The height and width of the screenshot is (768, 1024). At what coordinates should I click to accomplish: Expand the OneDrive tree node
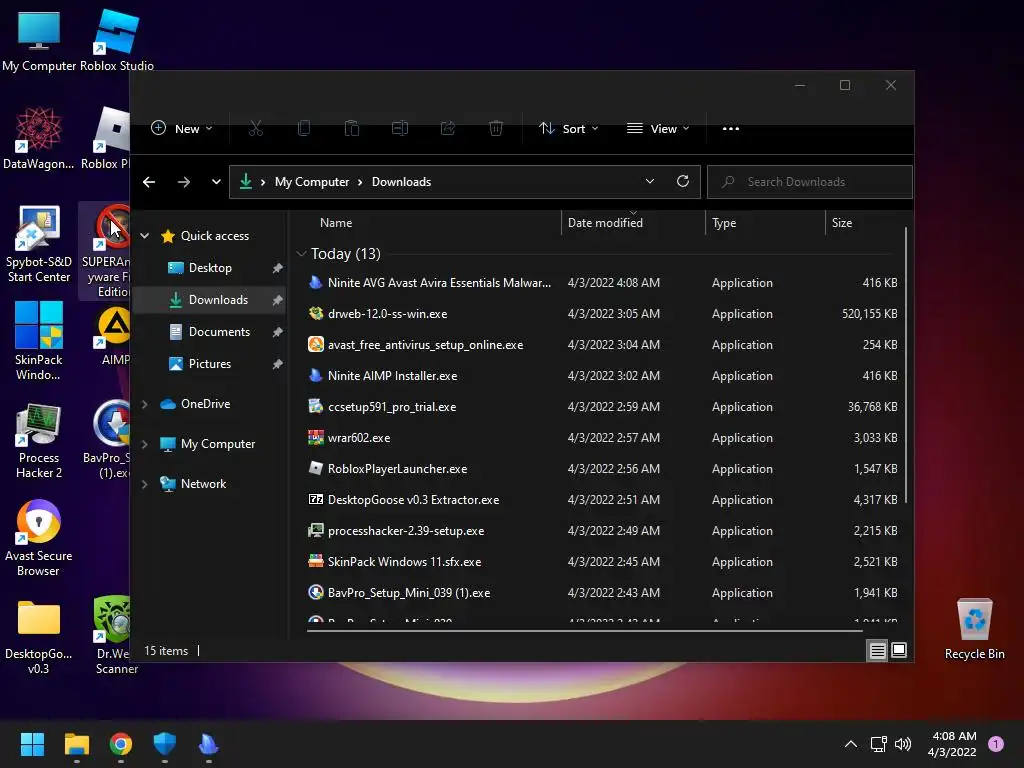145,404
